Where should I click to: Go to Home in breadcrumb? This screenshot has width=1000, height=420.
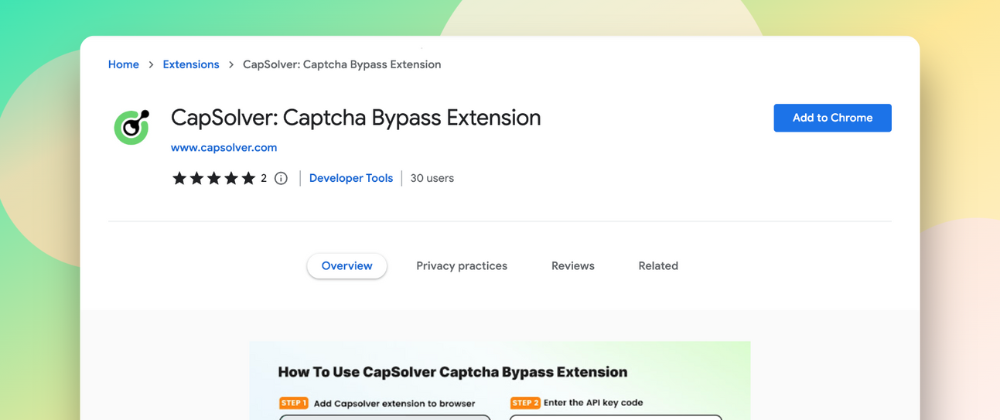(123, 64)
